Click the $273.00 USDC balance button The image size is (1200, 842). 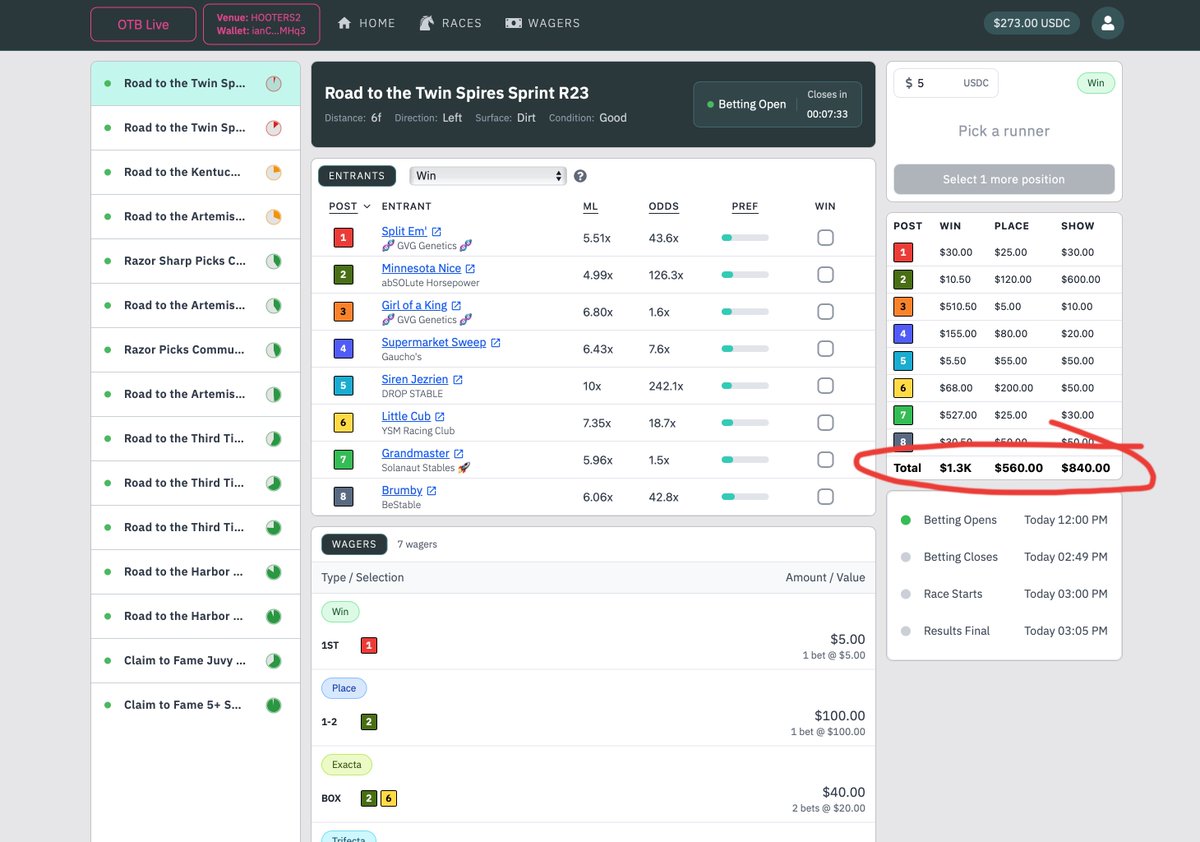point(1032,23)
